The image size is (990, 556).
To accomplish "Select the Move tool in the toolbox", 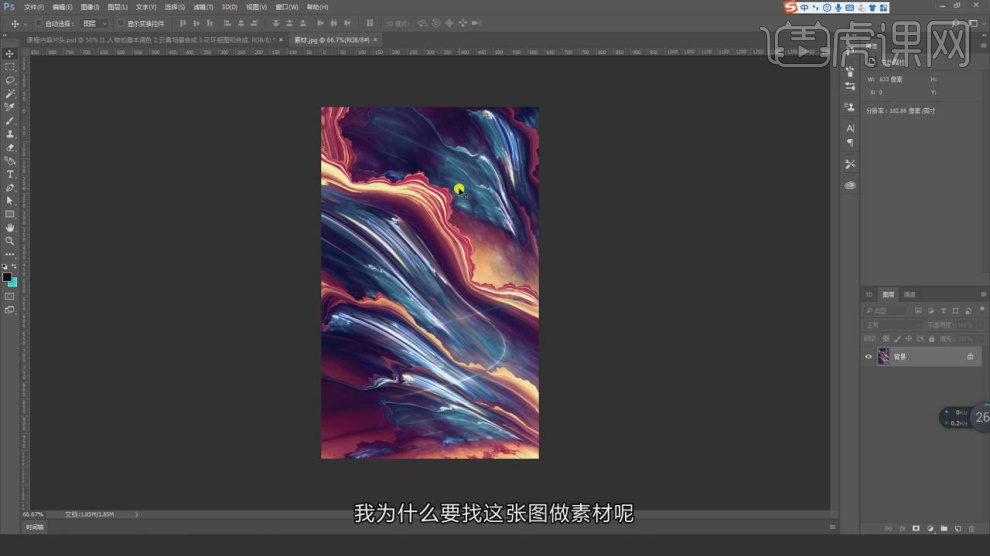I will [9, 54].
